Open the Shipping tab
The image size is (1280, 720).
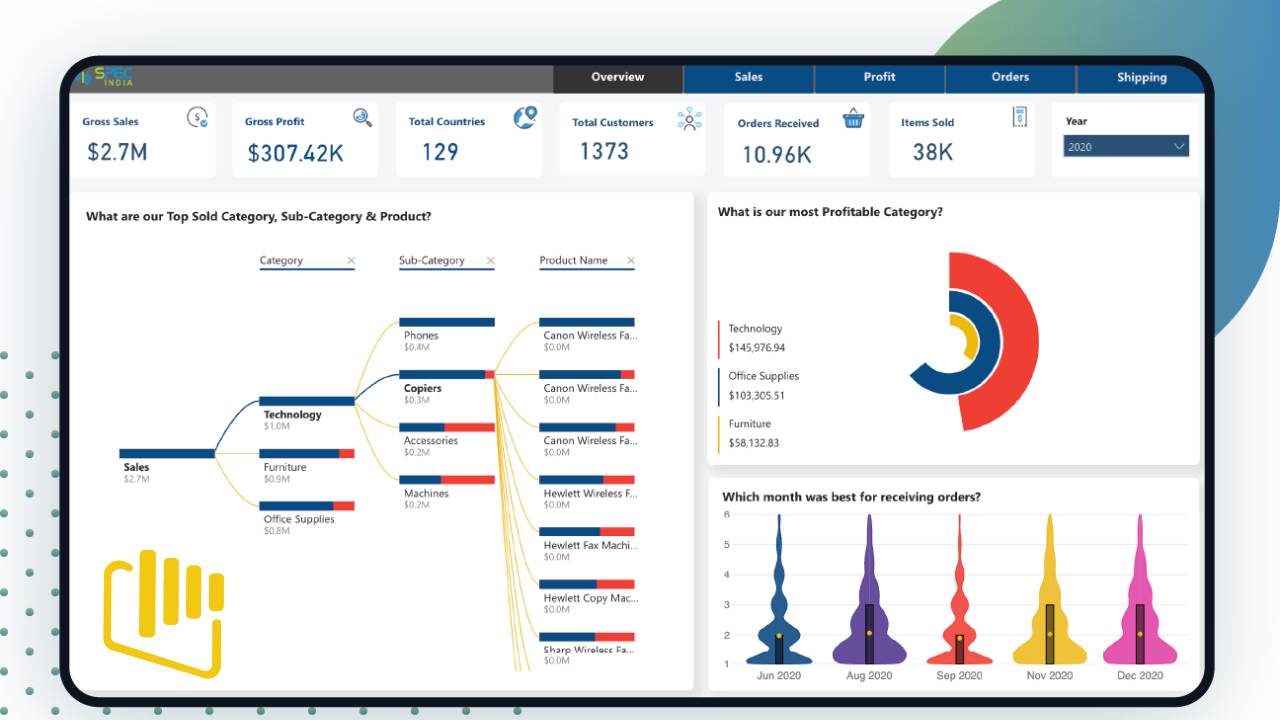[x=1141, y=77]
